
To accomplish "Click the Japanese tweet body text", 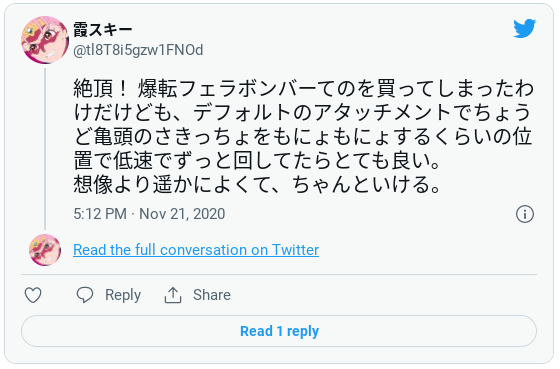I will click(303, 136).
